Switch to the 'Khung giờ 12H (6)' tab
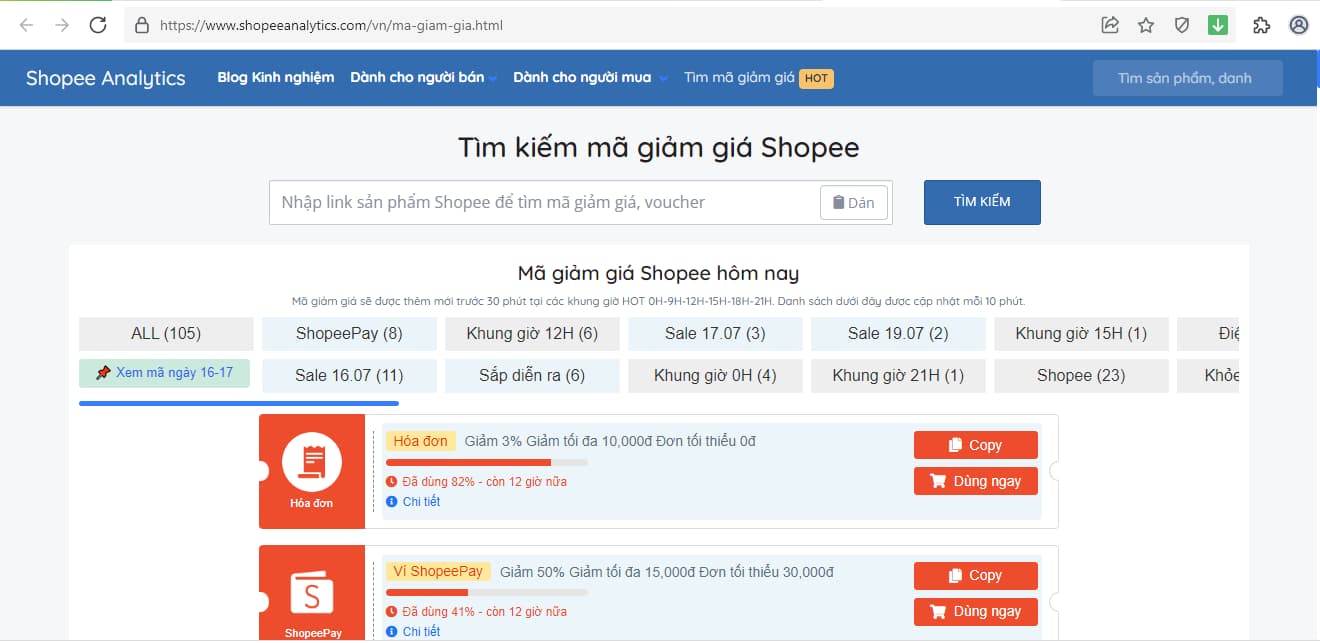This screenshot has width=1320, height=643. [532, 334]
